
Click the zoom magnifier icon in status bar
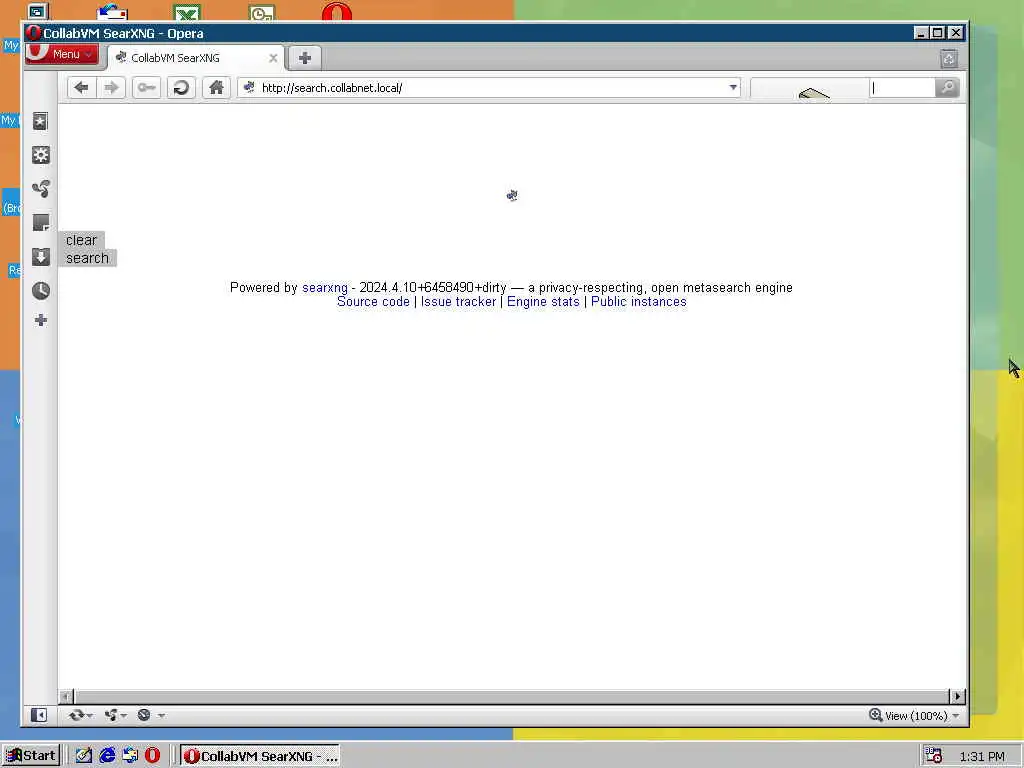[x=876, y=715]
